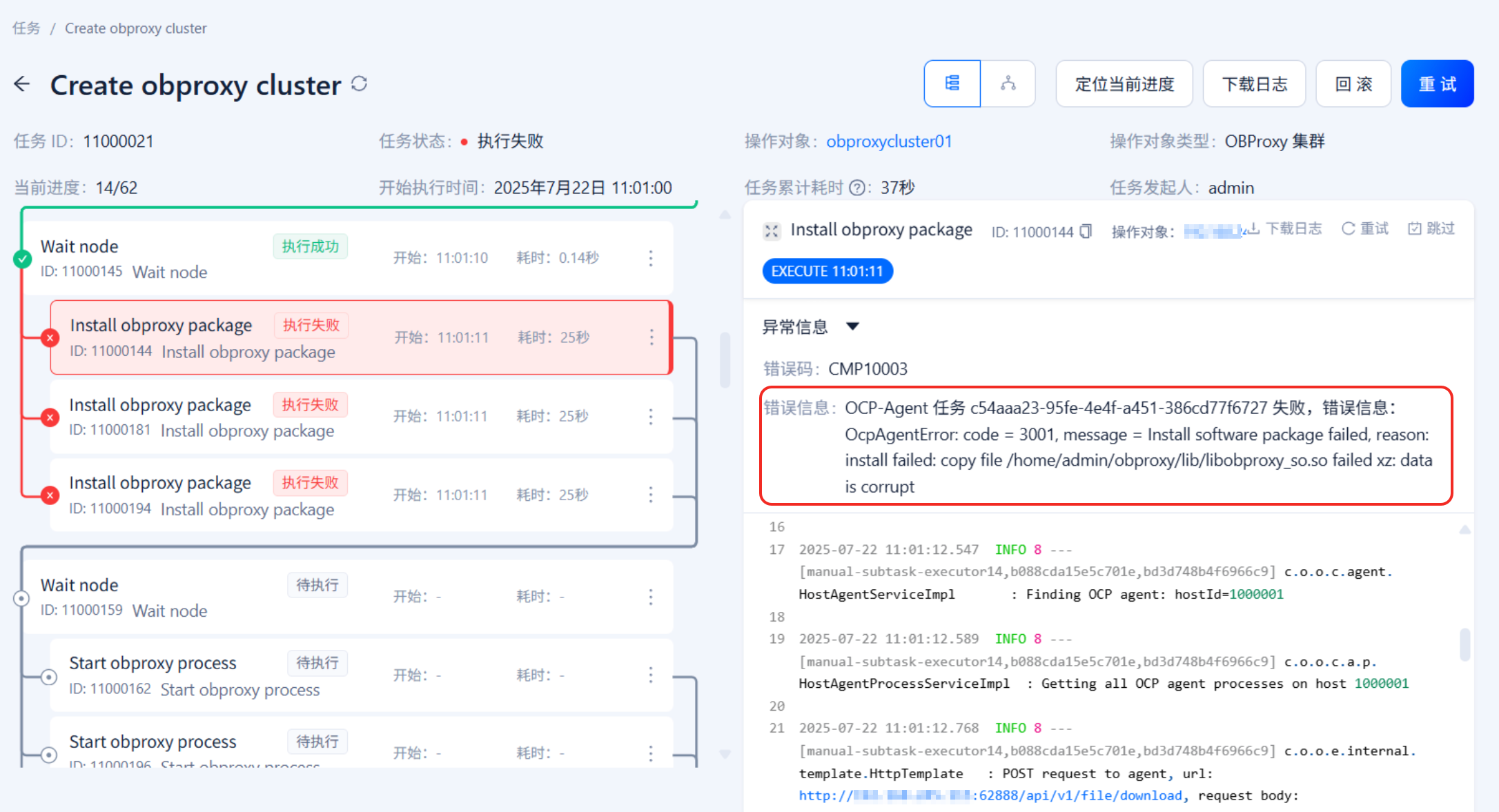Viewport: 1499px width, 812px height.
Task: Click the blue 重试 retry button
Action: [1437, 83]
